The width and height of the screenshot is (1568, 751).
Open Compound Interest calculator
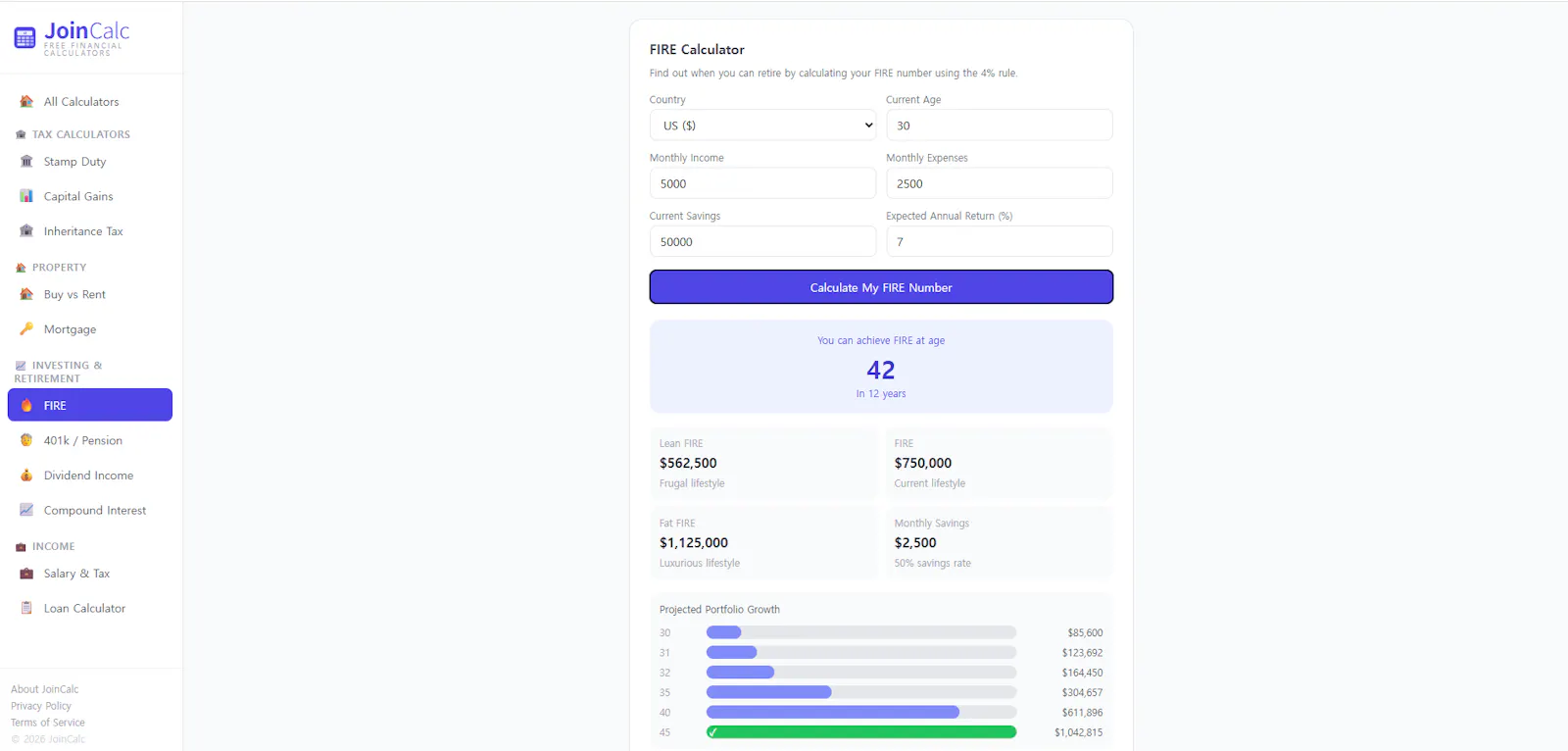click(90, 510)
